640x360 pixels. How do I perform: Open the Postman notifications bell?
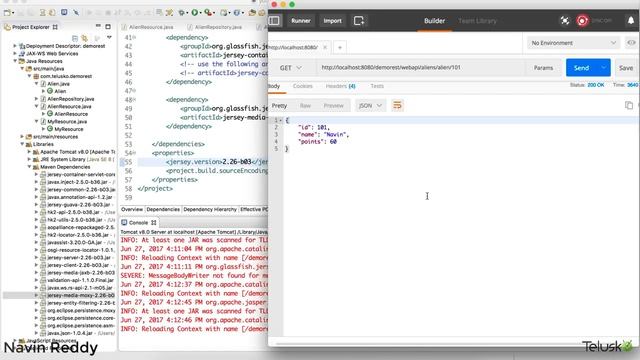pyautogui.click(x=631, y=20)
